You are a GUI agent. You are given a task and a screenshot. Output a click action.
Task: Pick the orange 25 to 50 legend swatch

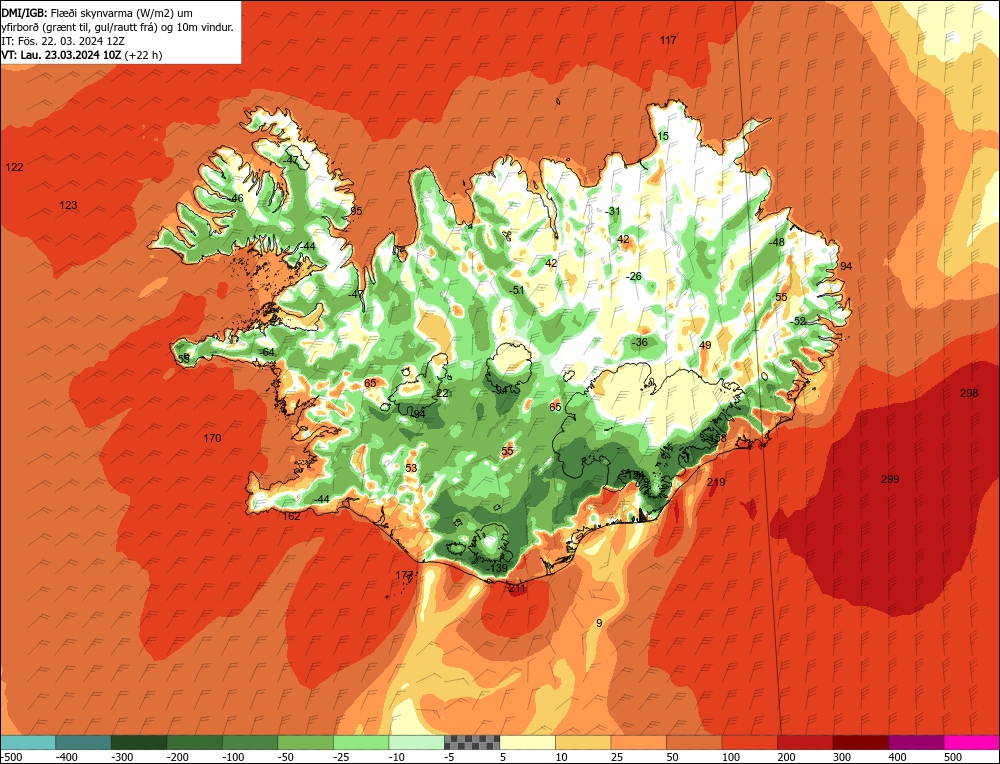pyautogui.click(x=638, y=742)
